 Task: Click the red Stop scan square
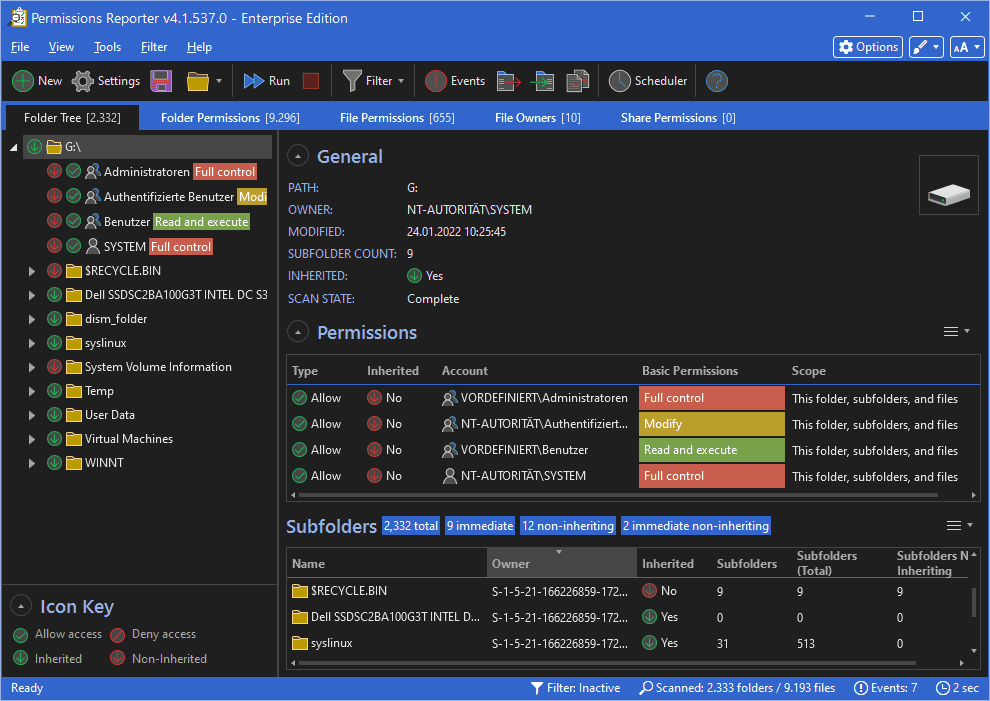click(x=311, y=81)
